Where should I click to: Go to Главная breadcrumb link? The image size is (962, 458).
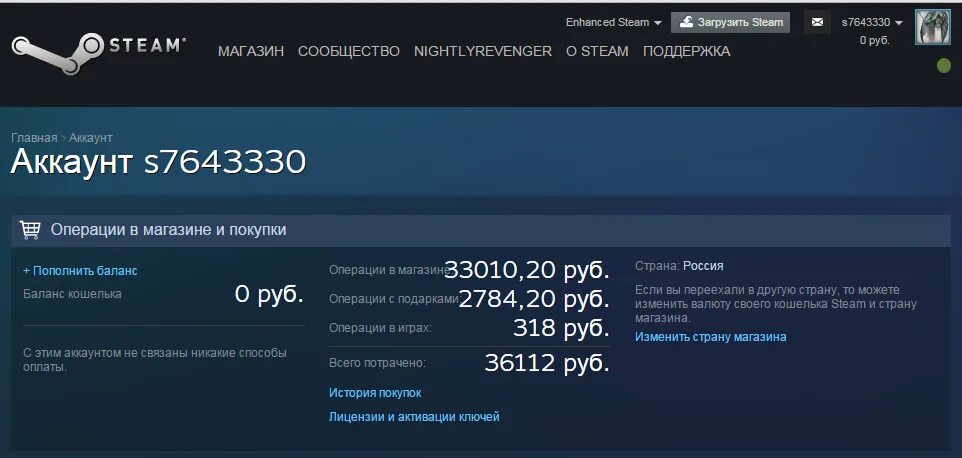(34, 138)
